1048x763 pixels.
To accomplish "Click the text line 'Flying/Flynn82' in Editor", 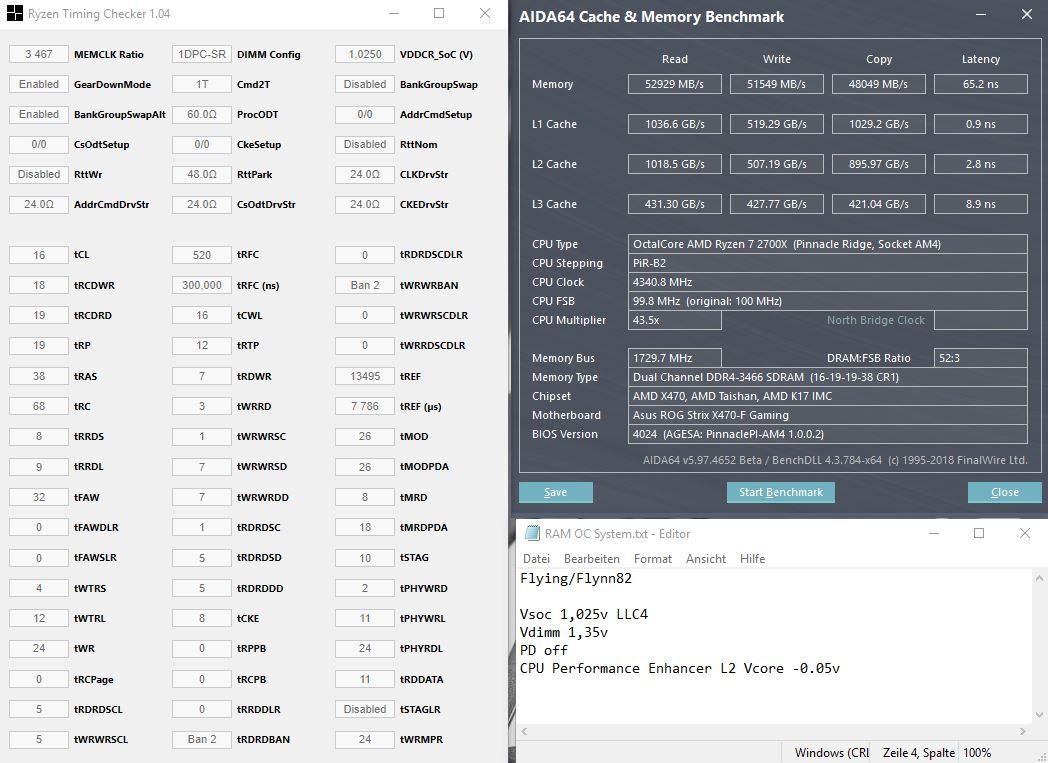I will click(x=576, y=579).
